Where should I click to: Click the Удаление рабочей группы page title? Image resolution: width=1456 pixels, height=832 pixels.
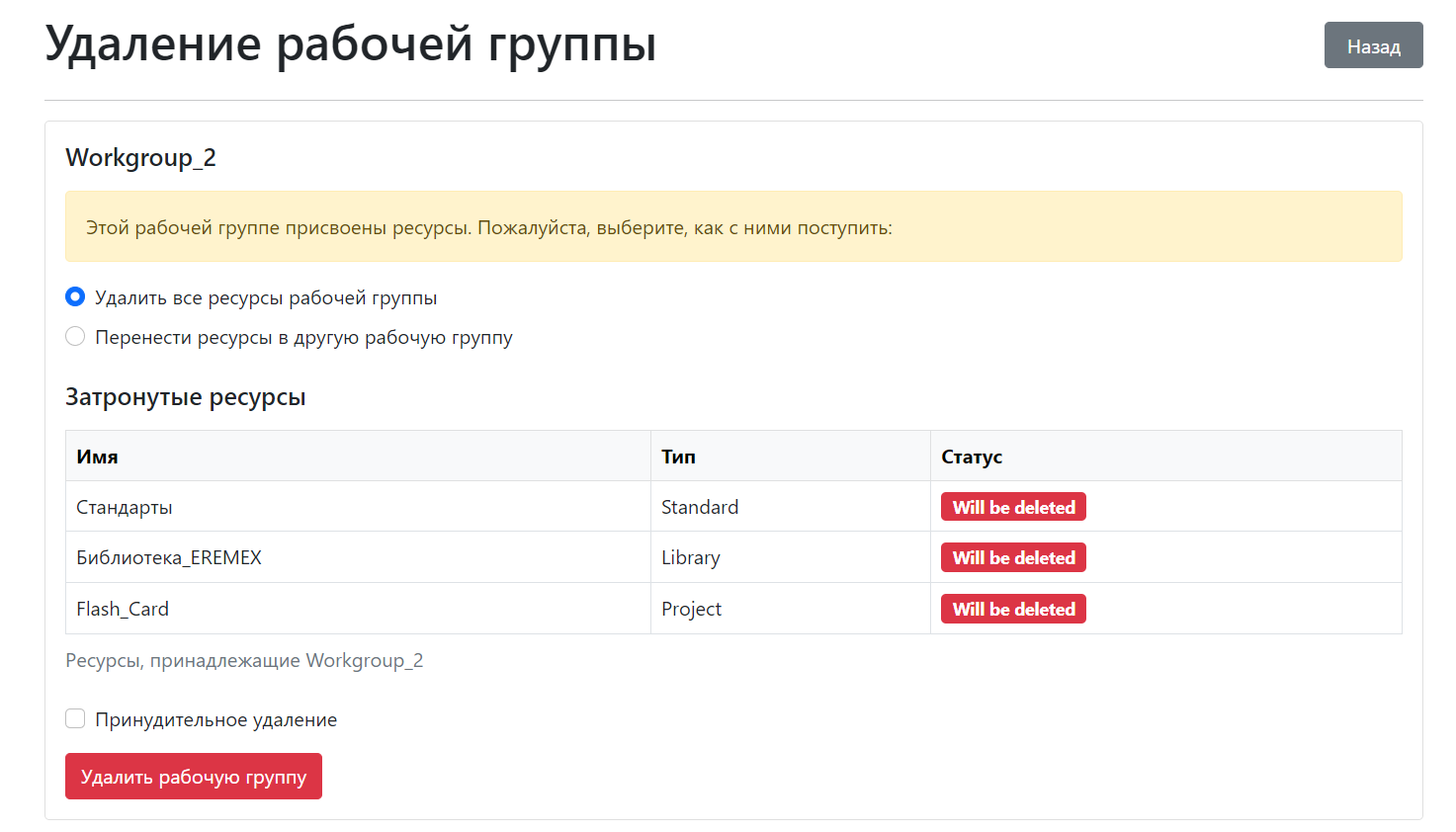349,43
